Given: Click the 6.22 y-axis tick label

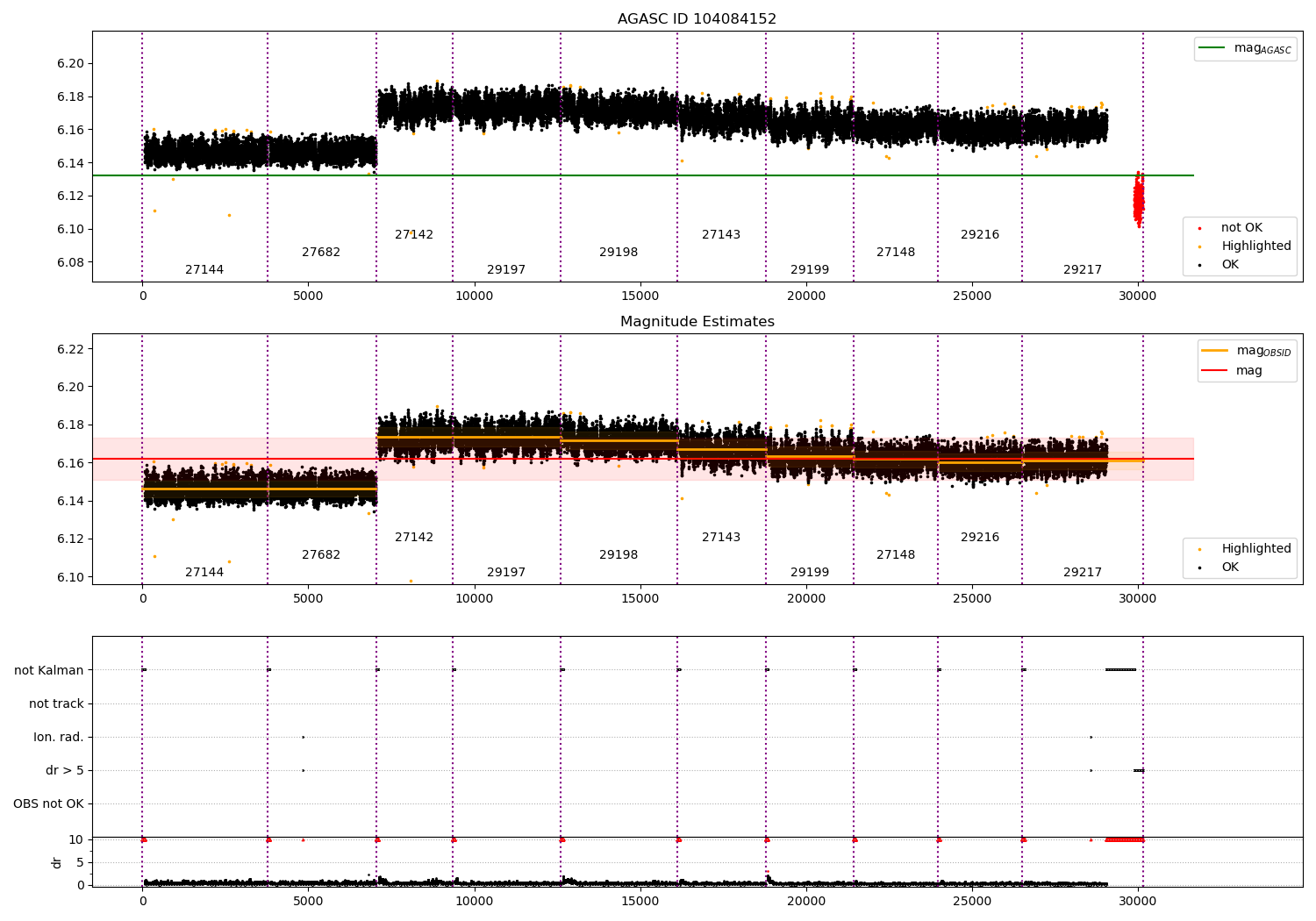Looking at the screenshot, I should [70, 350].
